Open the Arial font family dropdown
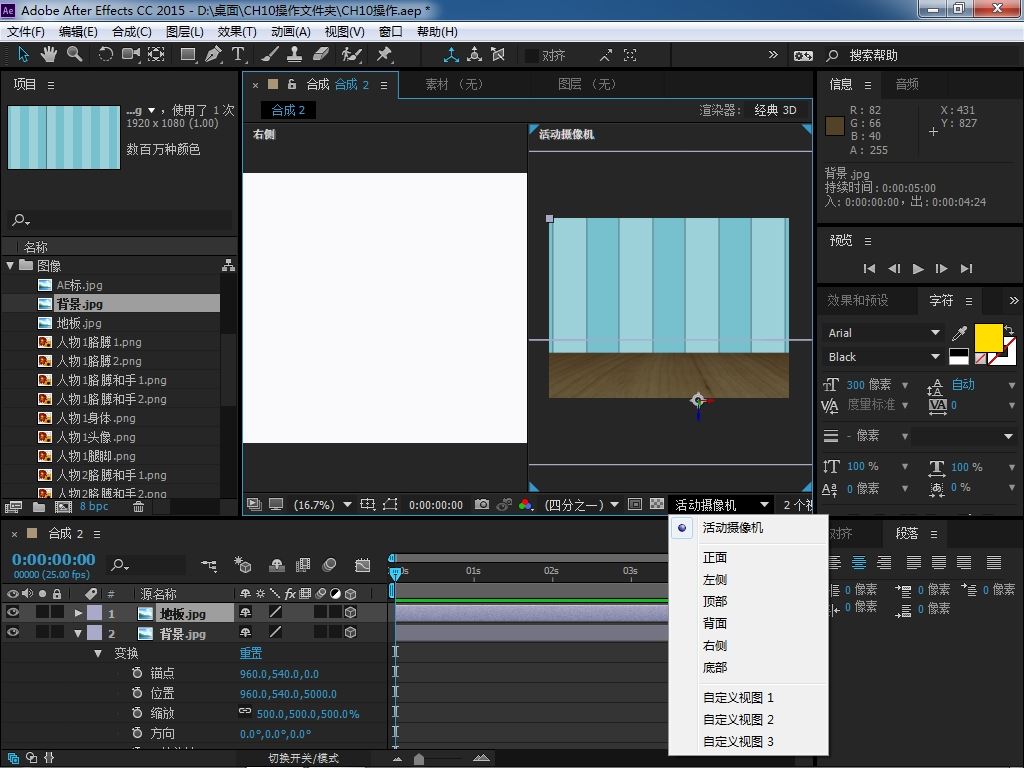The width and height of the screenshot is (1024, 768). [x=884, y=333]
